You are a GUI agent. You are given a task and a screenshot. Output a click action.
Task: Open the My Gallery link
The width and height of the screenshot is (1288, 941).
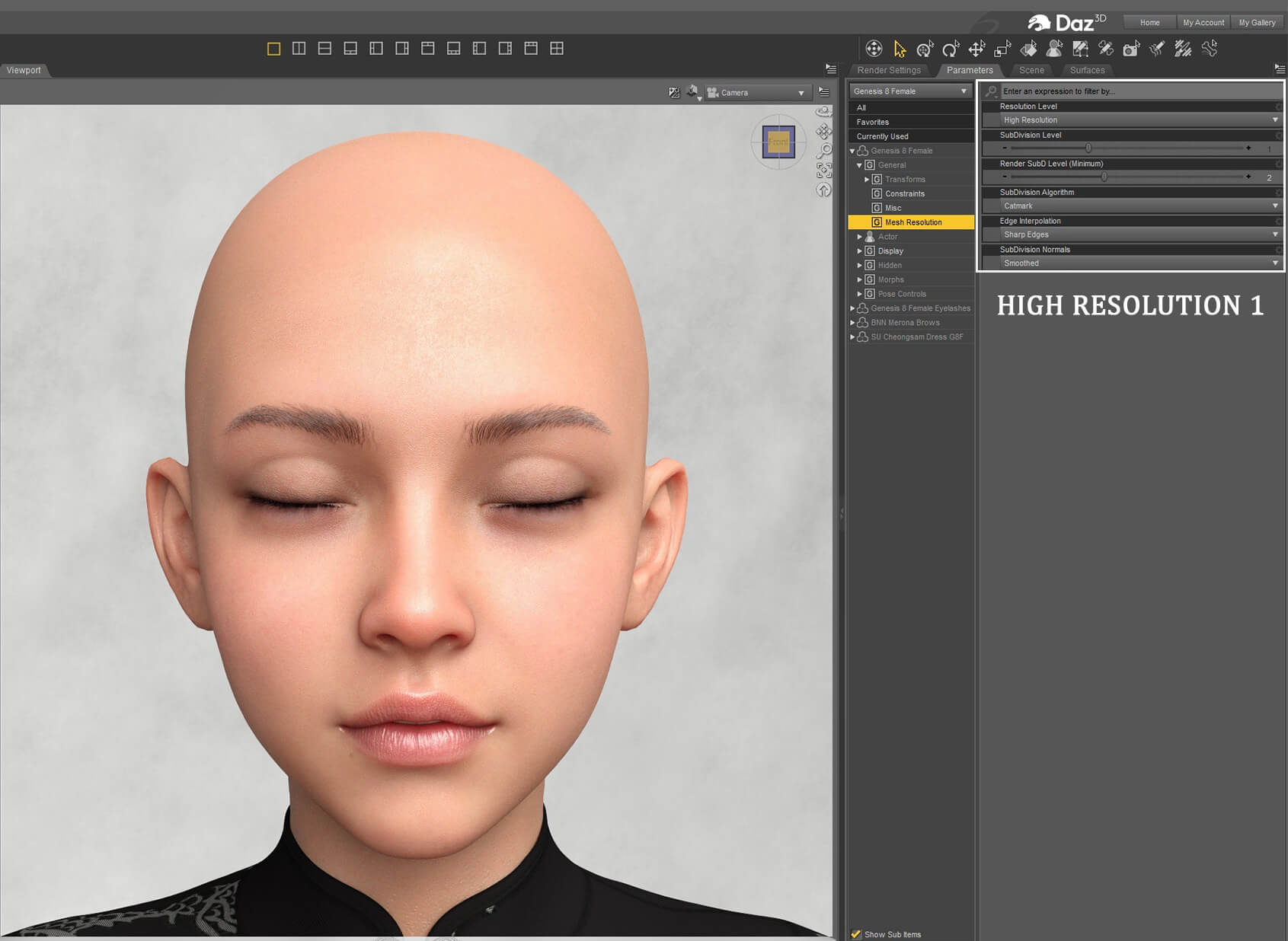pos(1257,22)
